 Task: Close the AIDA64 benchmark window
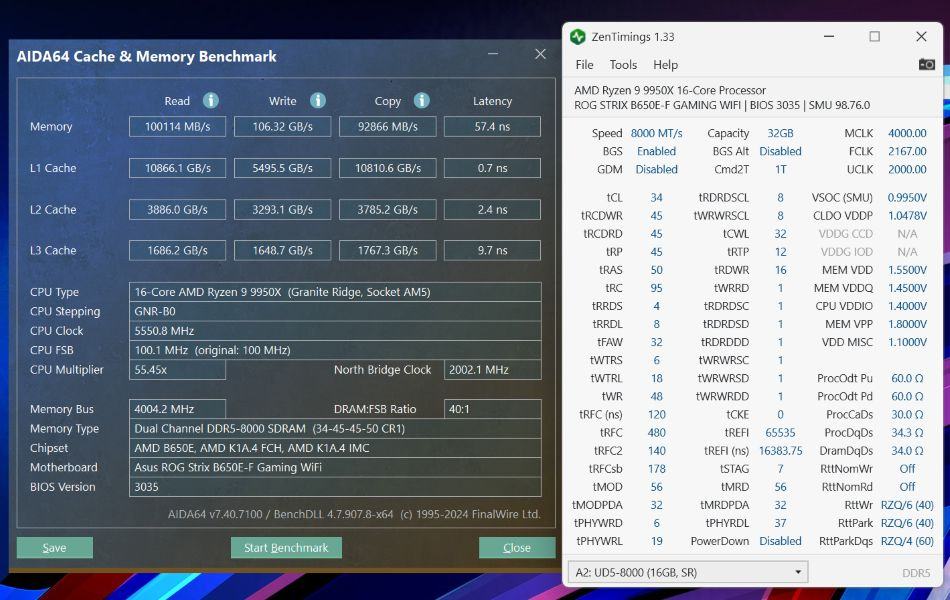[540, 54]
